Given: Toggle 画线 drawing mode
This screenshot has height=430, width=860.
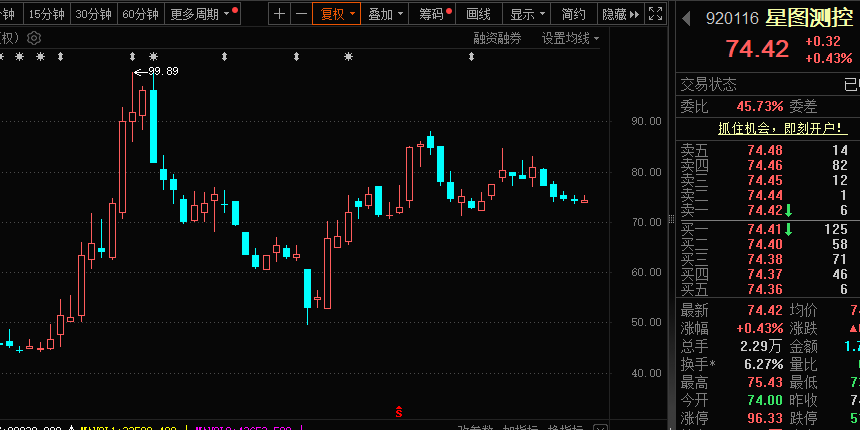Looking at the screenshot, I should (x=479, y=14).
